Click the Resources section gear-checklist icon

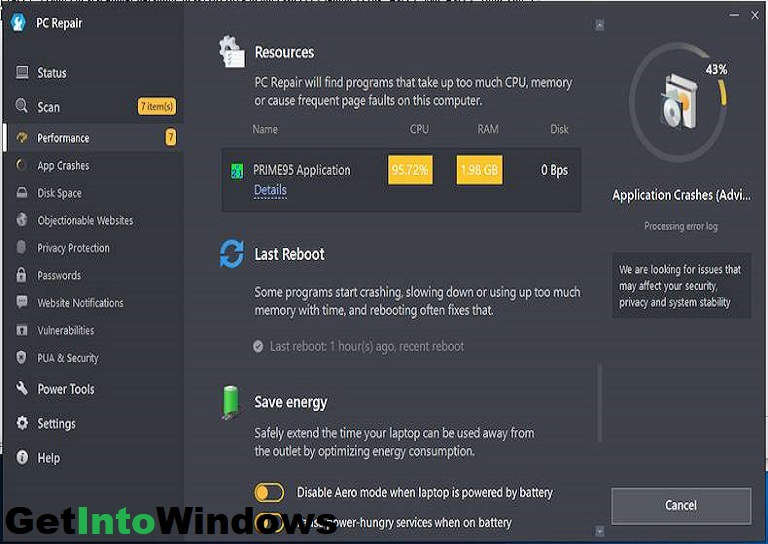(232, 52)
